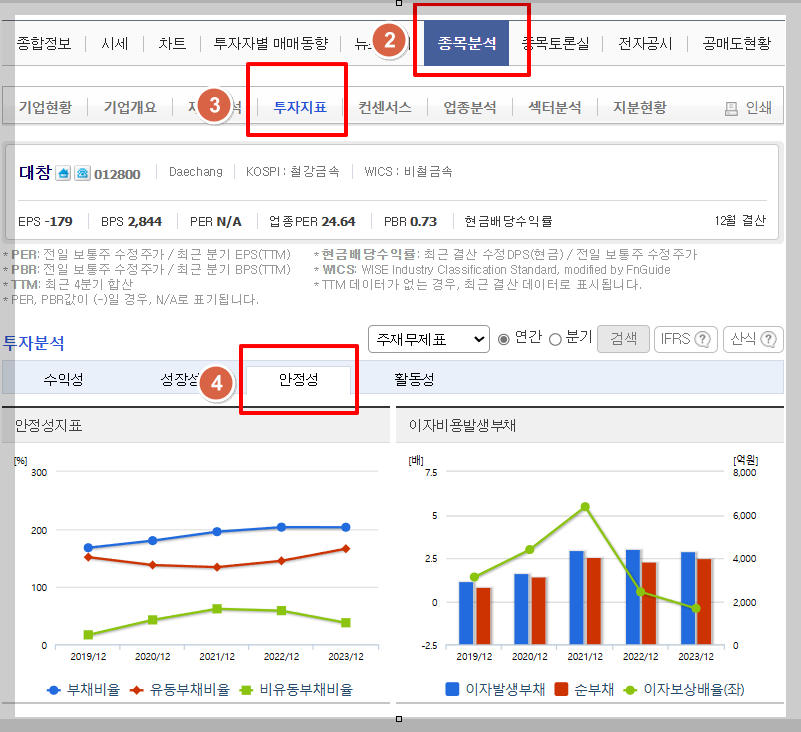Click the 현금배당수익률 label
The image size is (801, 732).
point(508,222)
